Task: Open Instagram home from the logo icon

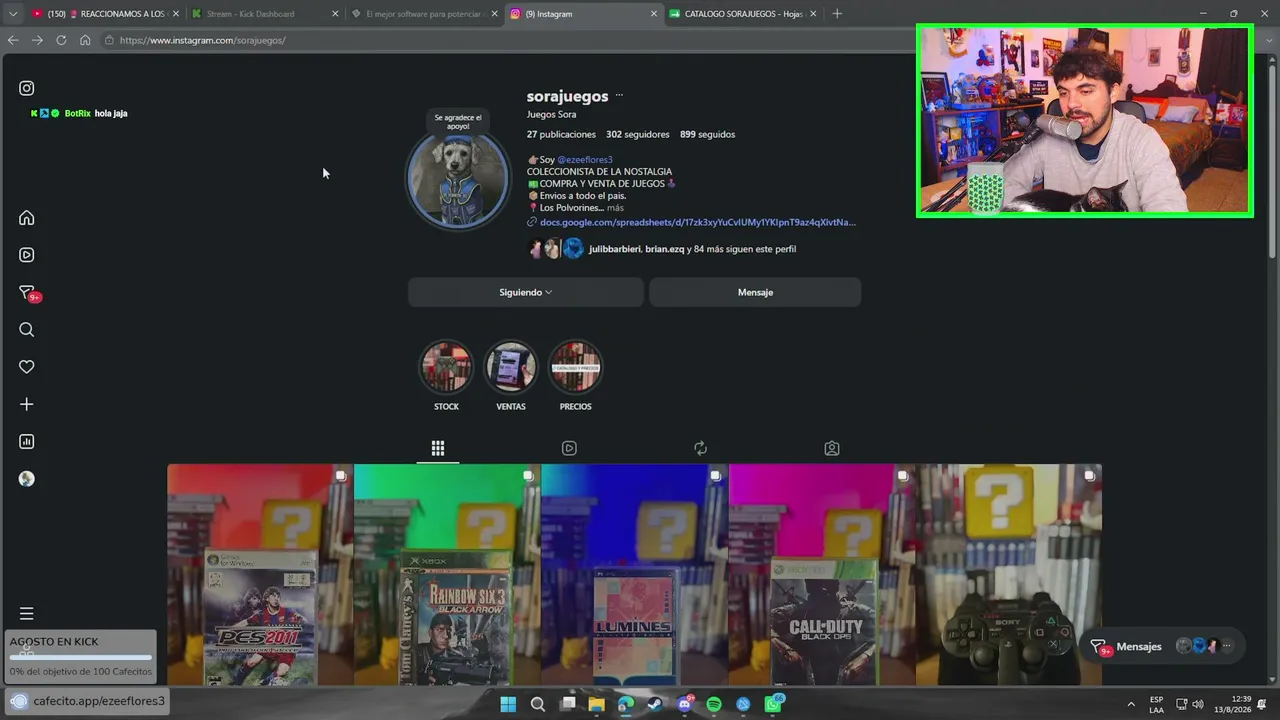Action: click(27, 88)
